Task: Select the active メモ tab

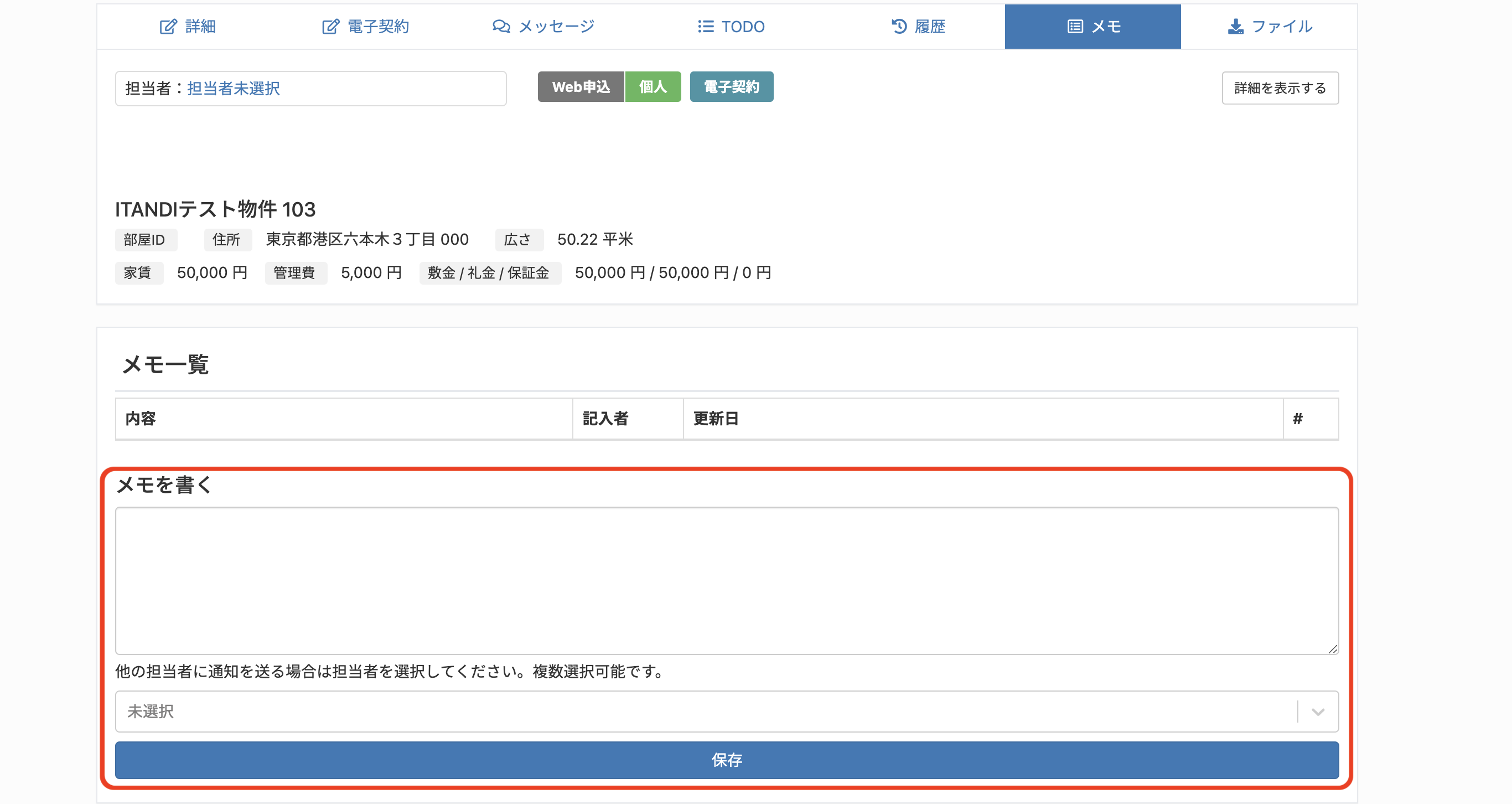Action: (1092, 27)
